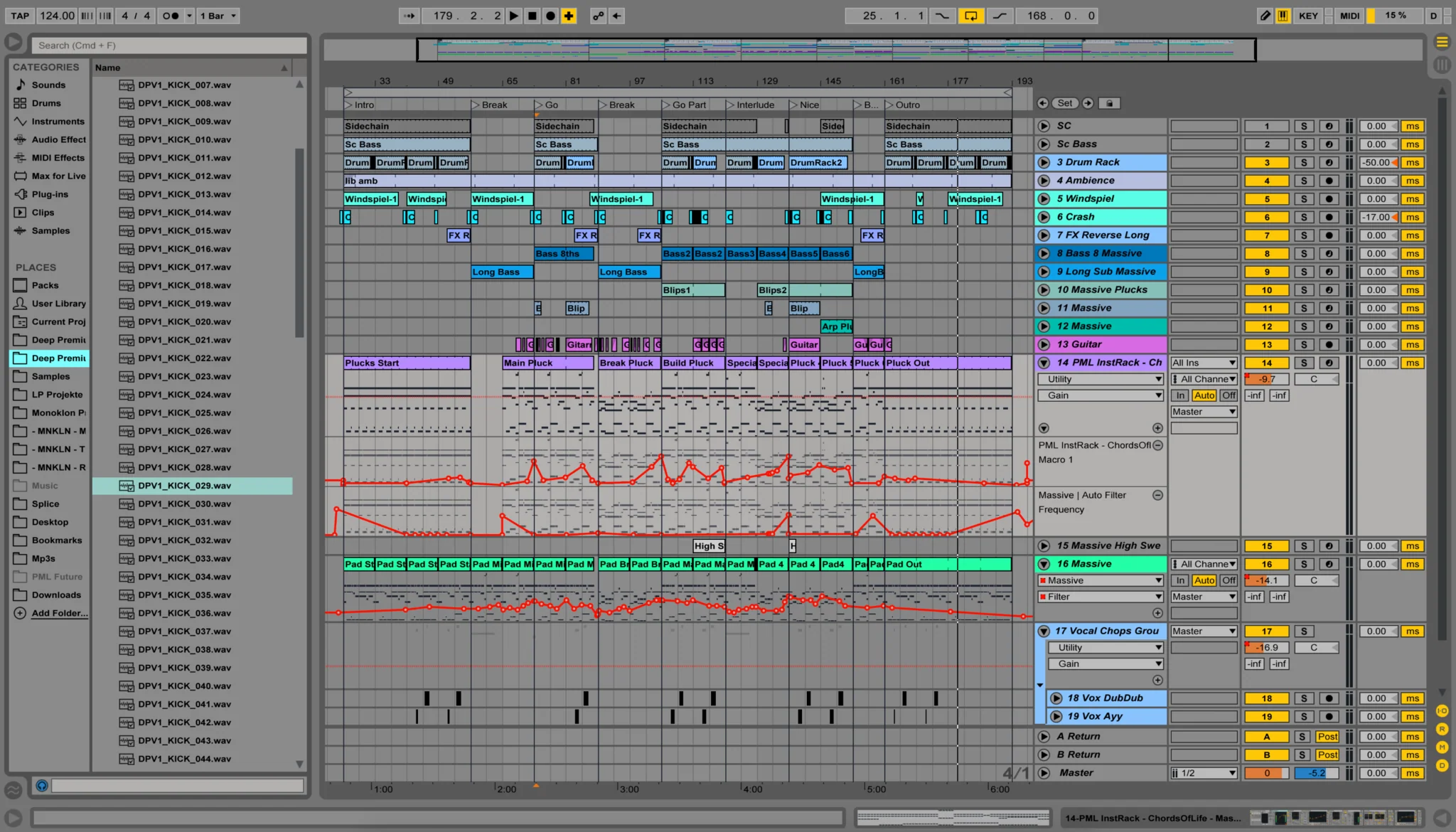Solo track 10 Massive Plucks
Image resolution: width=1456 pixels, height=832 pixels.
tap(1304, 290)
